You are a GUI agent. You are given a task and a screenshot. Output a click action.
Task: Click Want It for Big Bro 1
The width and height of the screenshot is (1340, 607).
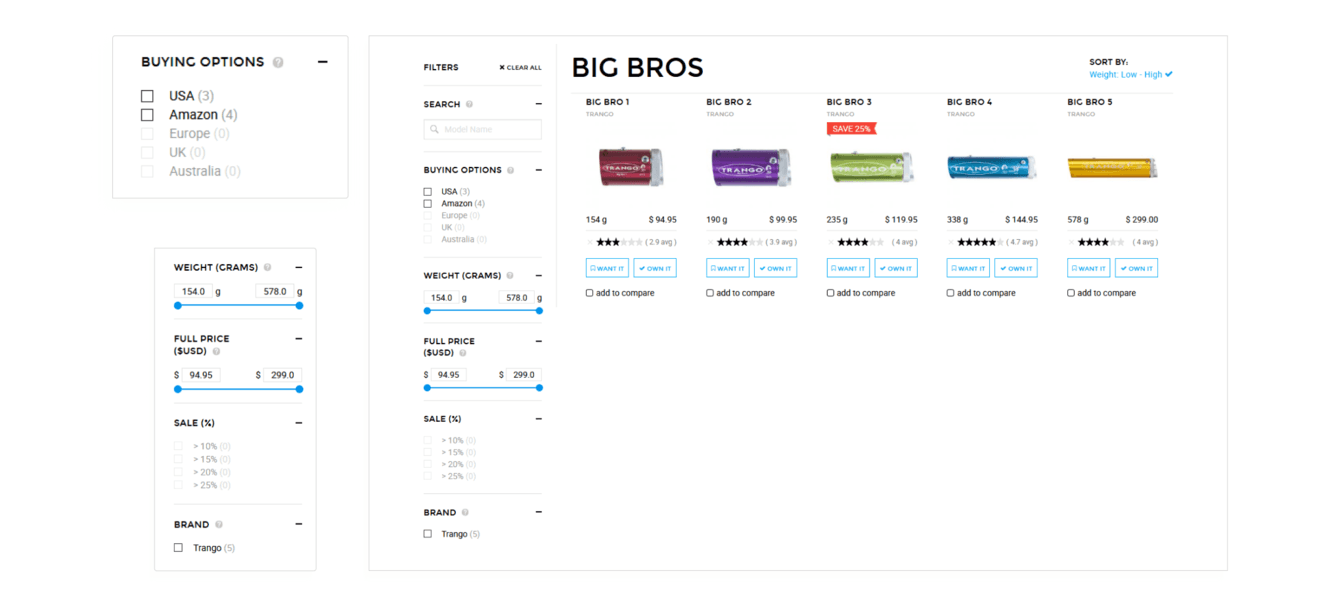click(607, 268)
